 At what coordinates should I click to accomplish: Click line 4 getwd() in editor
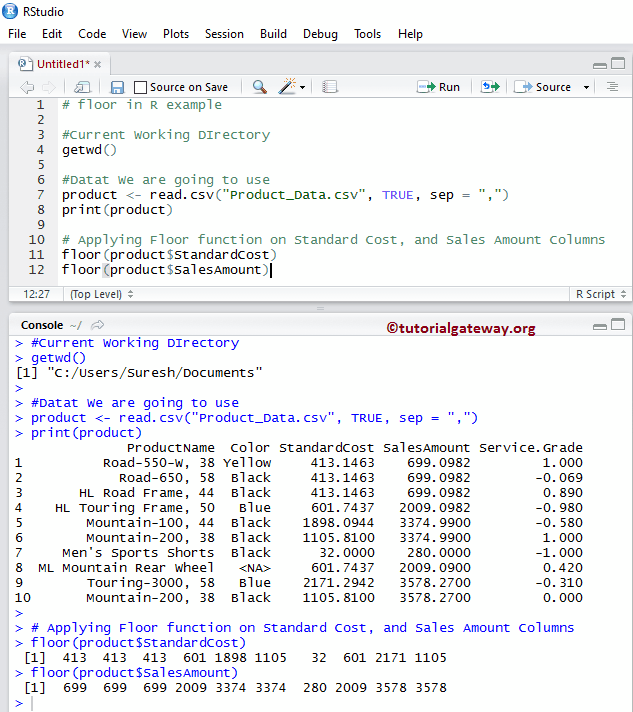click(x=89, y=150)
